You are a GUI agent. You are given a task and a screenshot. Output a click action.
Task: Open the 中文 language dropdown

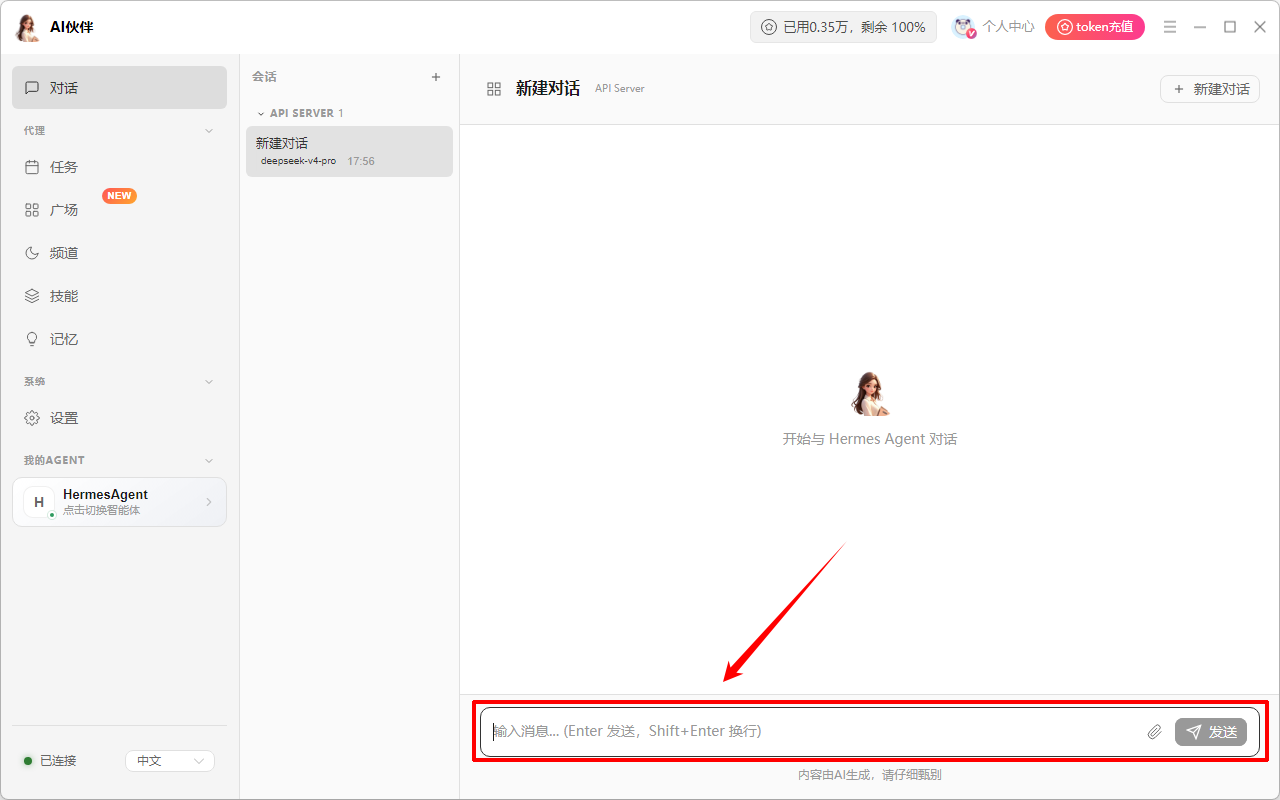coord(170,761)
